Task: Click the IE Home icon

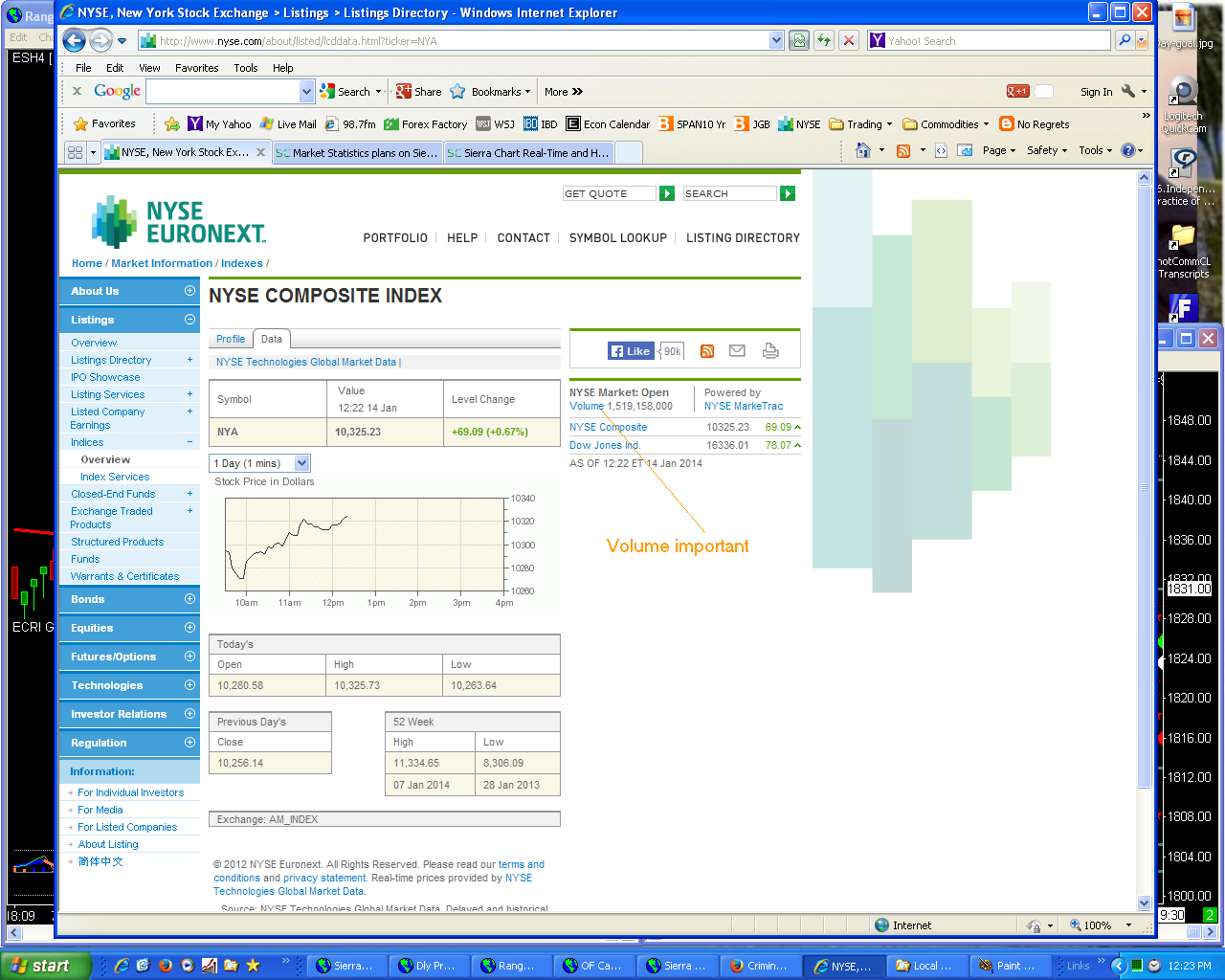Action: [x=863, y=150]
